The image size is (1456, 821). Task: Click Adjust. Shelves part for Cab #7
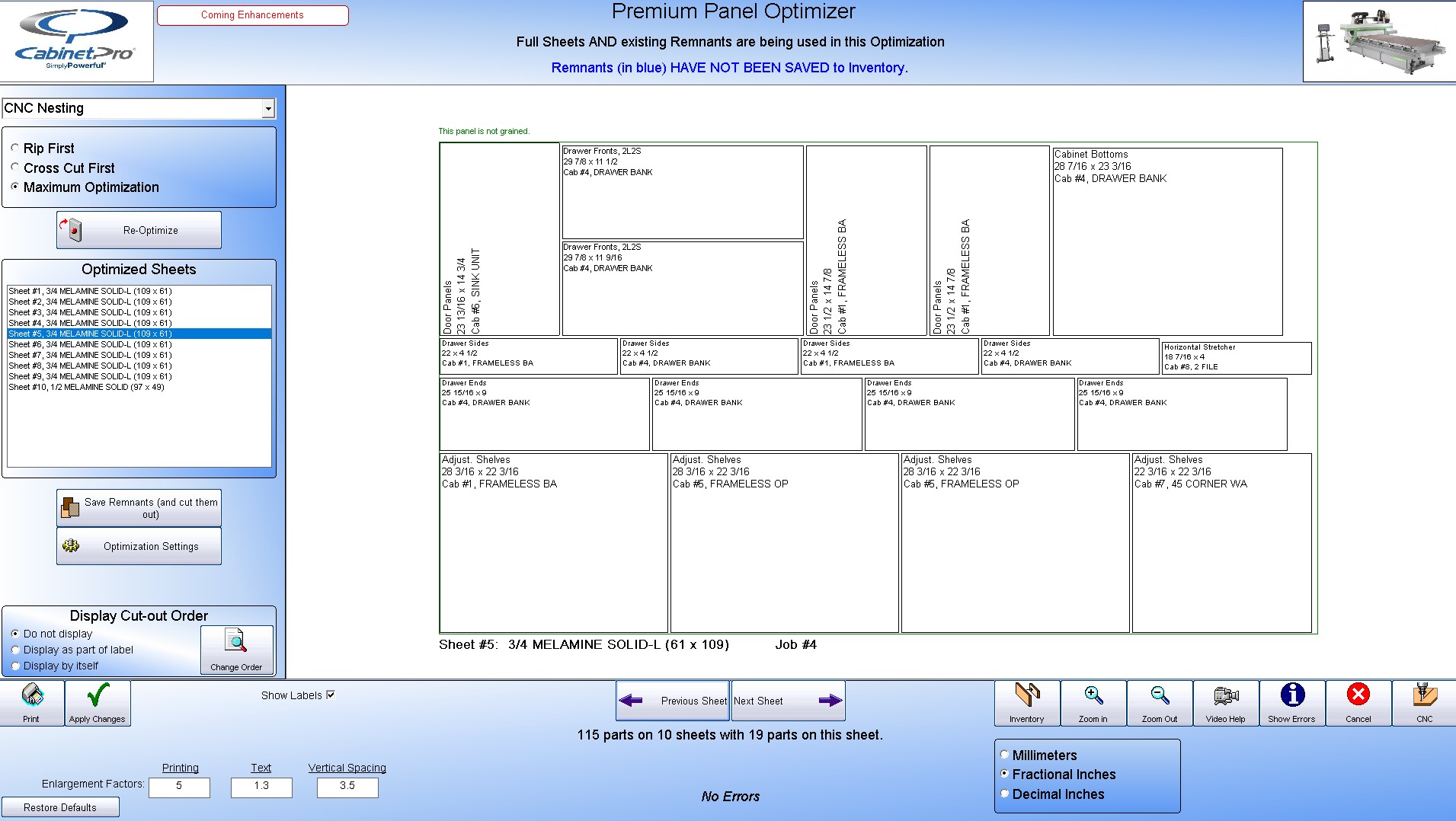1221,543
